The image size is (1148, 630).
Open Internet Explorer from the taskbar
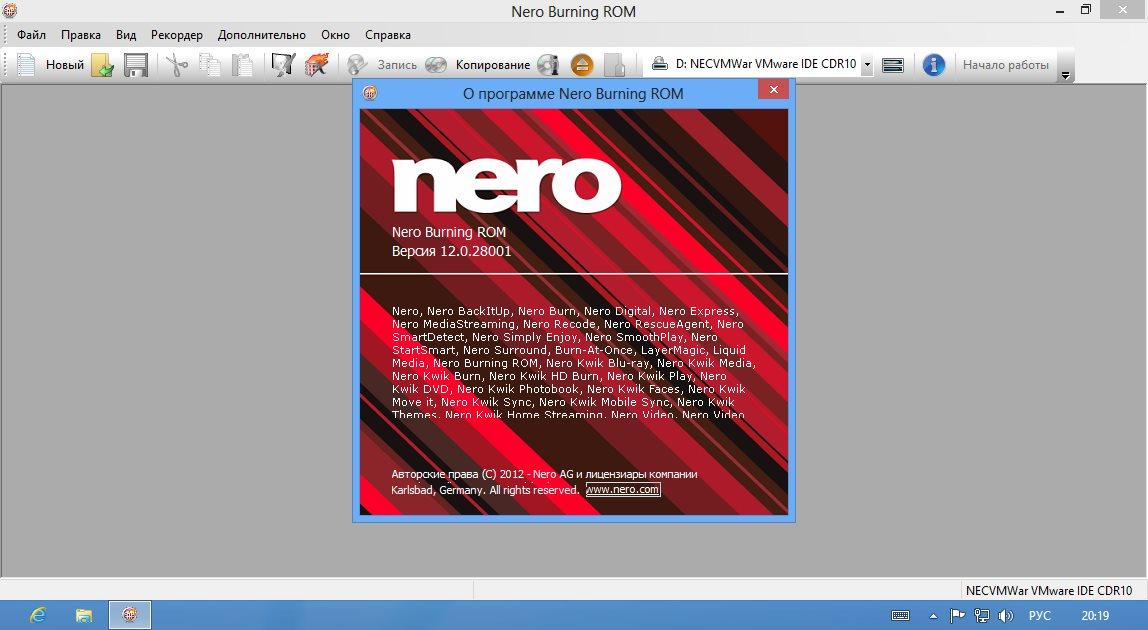(37, 615)
